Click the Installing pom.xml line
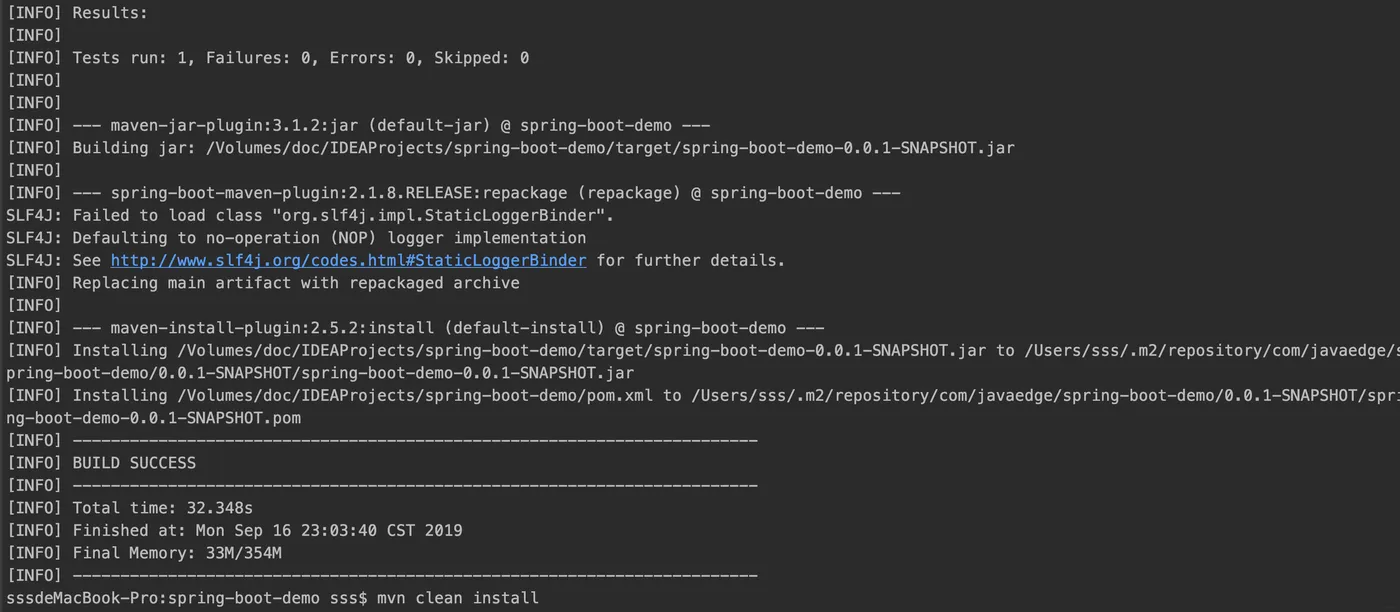Viewport: 1400px width, 612px height. tap(700, 396)
